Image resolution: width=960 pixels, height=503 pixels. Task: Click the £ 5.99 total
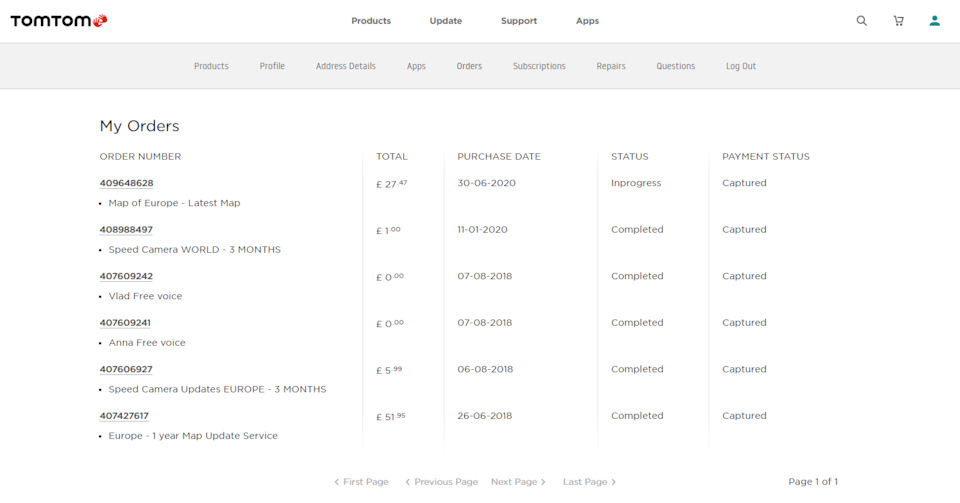coord(389,370)
